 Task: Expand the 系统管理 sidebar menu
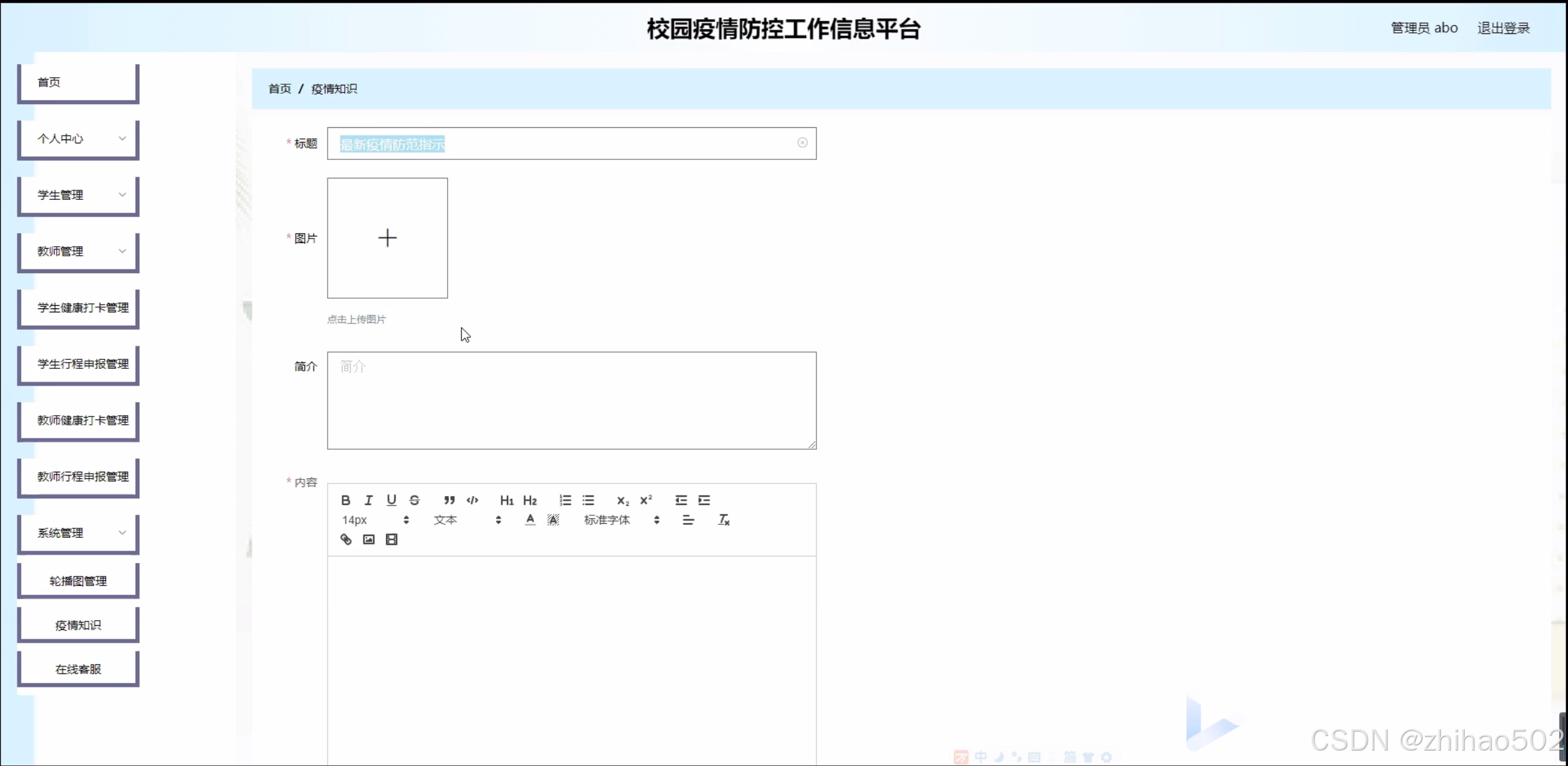click(x=78, y=533)
